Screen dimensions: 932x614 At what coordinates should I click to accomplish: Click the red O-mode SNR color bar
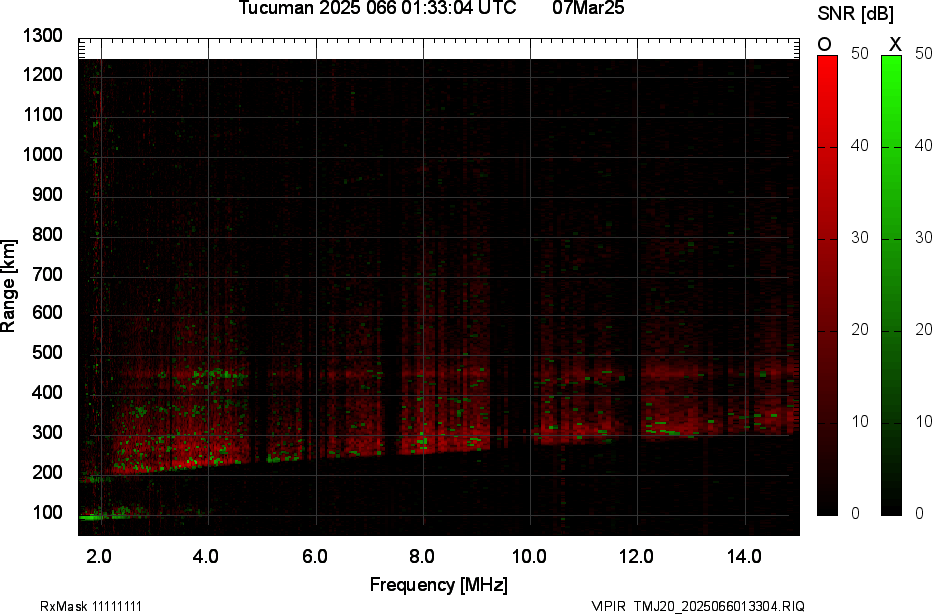pos(828,285)
